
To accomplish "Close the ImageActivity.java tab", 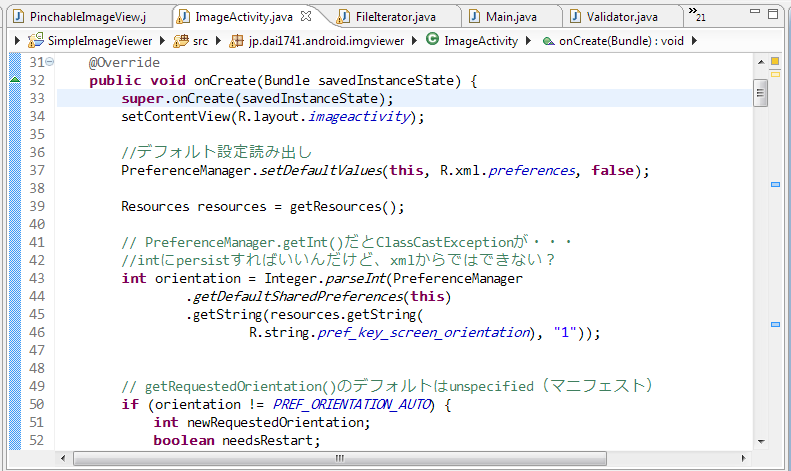I will tap(306, 16).
